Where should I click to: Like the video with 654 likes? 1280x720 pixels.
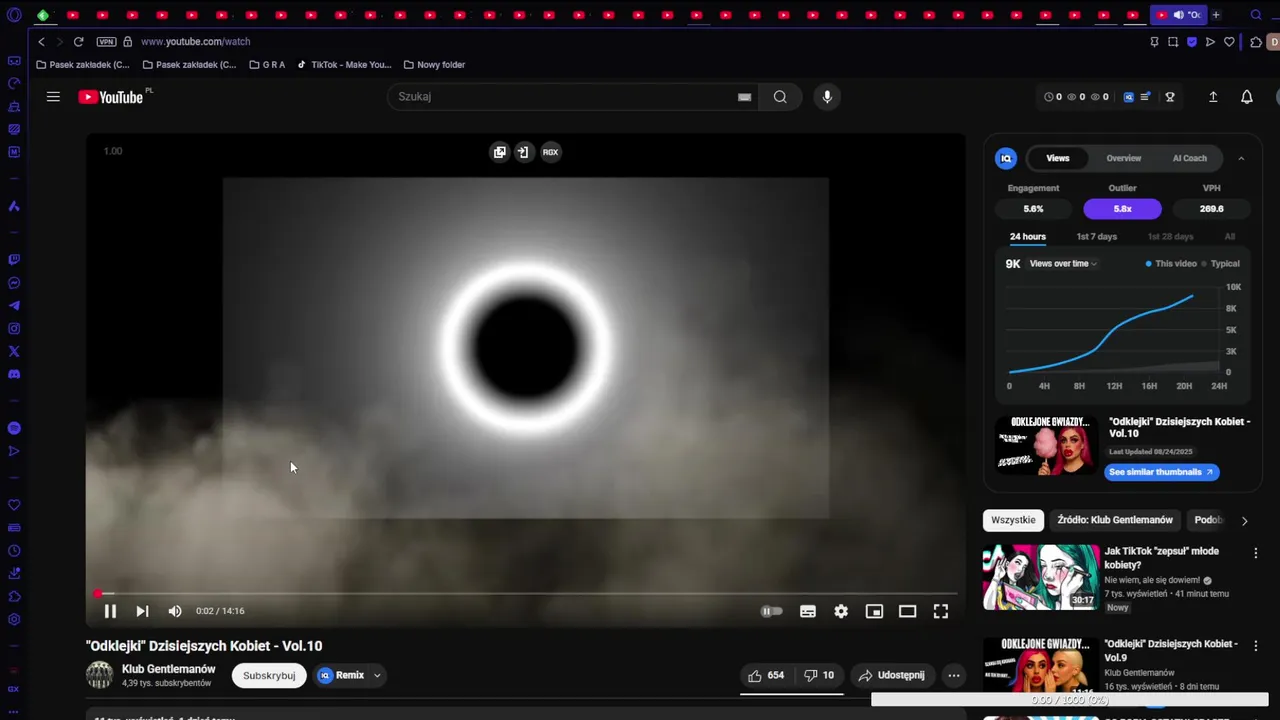click(766, 675)
